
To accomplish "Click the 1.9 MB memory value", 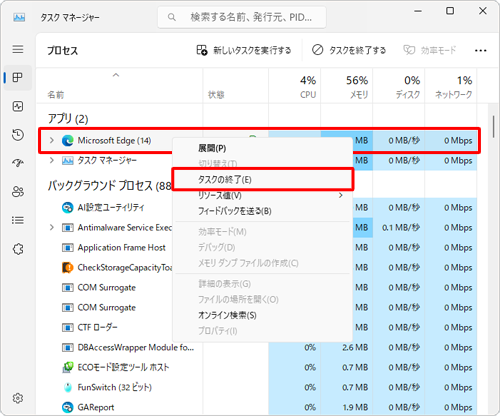I will 355,407.
